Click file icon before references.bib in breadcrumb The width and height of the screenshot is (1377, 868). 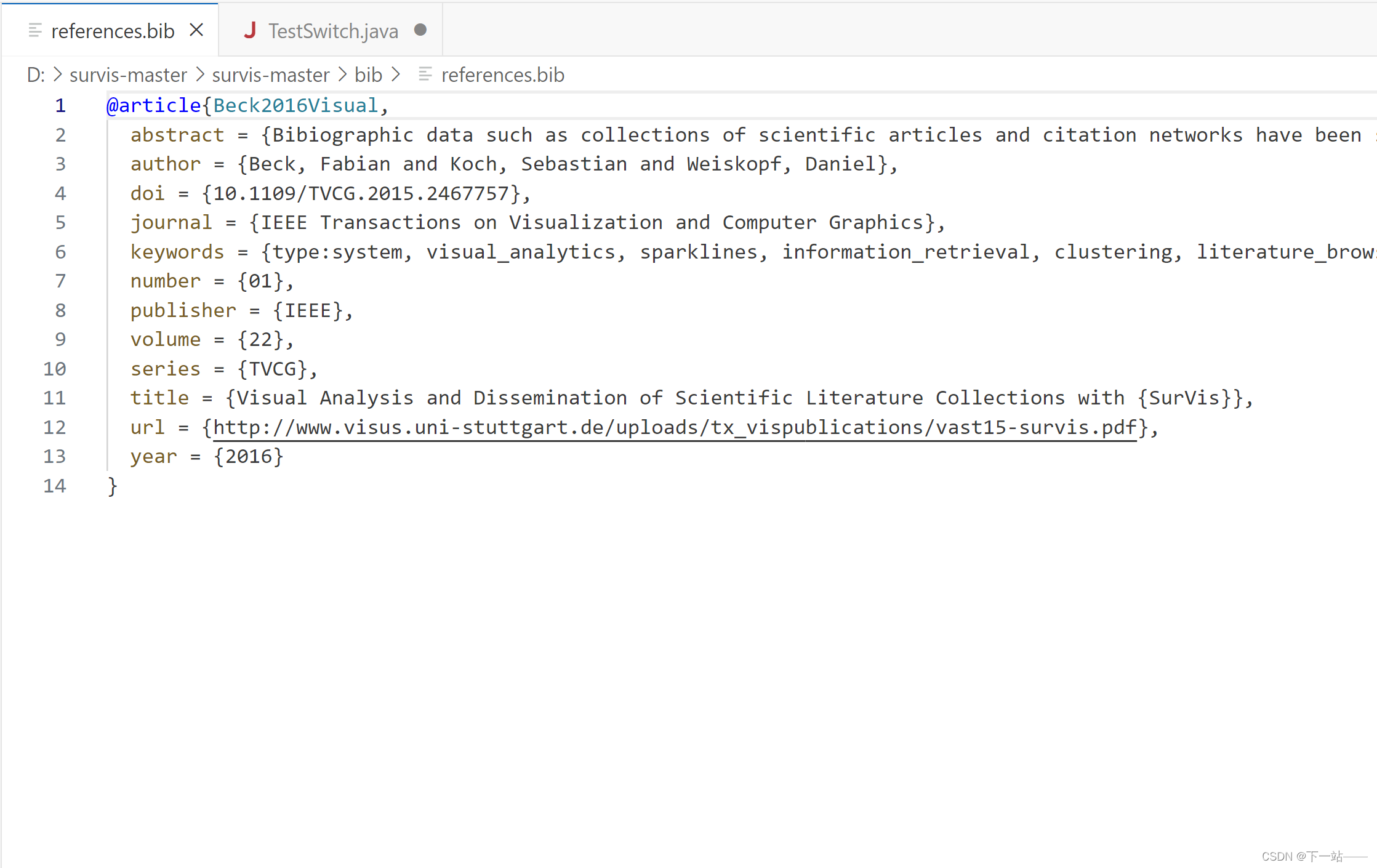pos(425,74)
